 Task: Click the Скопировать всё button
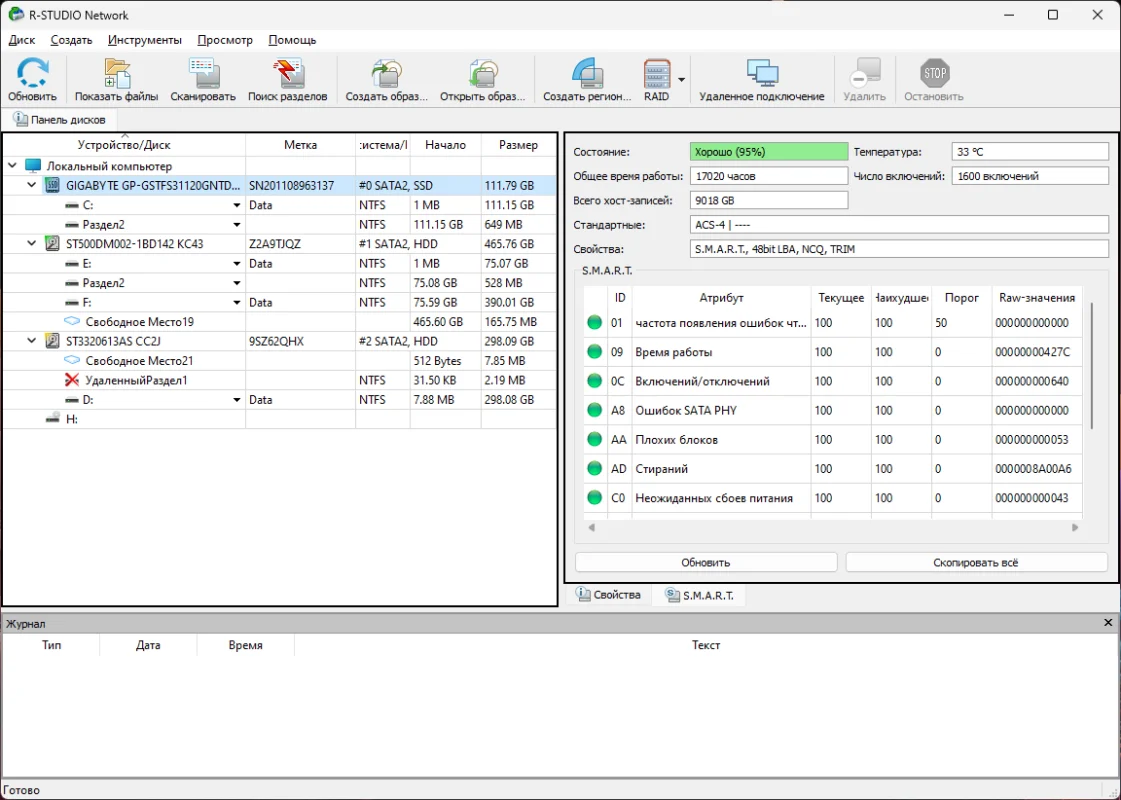[975, 562]
